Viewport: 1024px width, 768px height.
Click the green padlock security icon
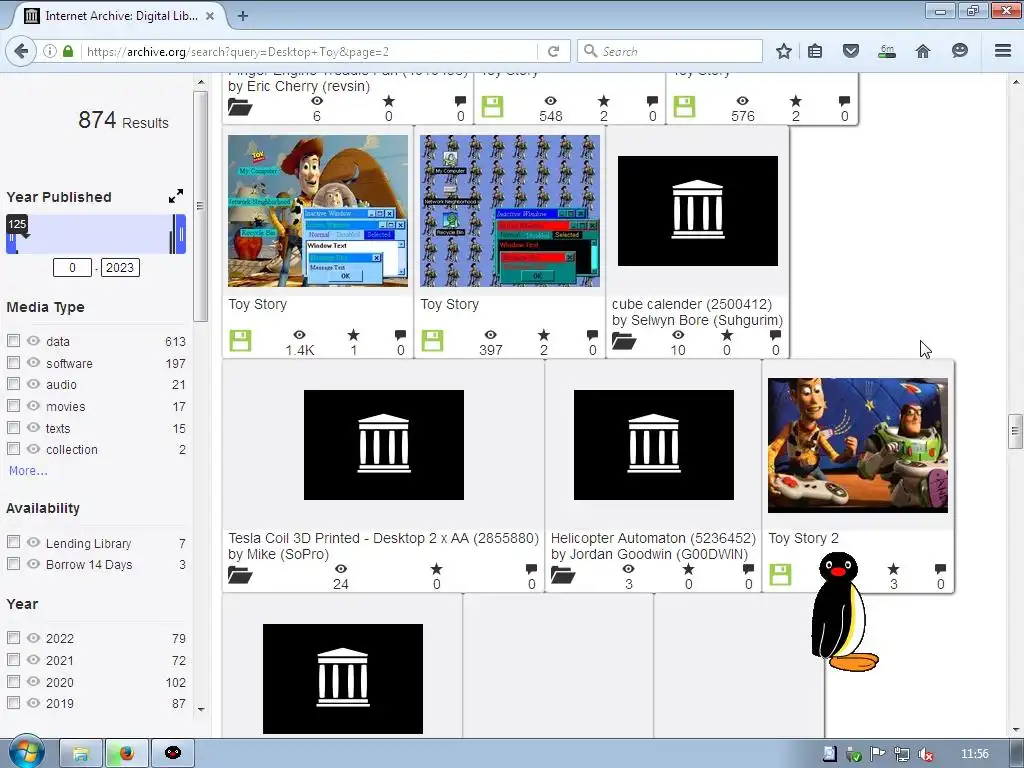[x=68, y=51]
